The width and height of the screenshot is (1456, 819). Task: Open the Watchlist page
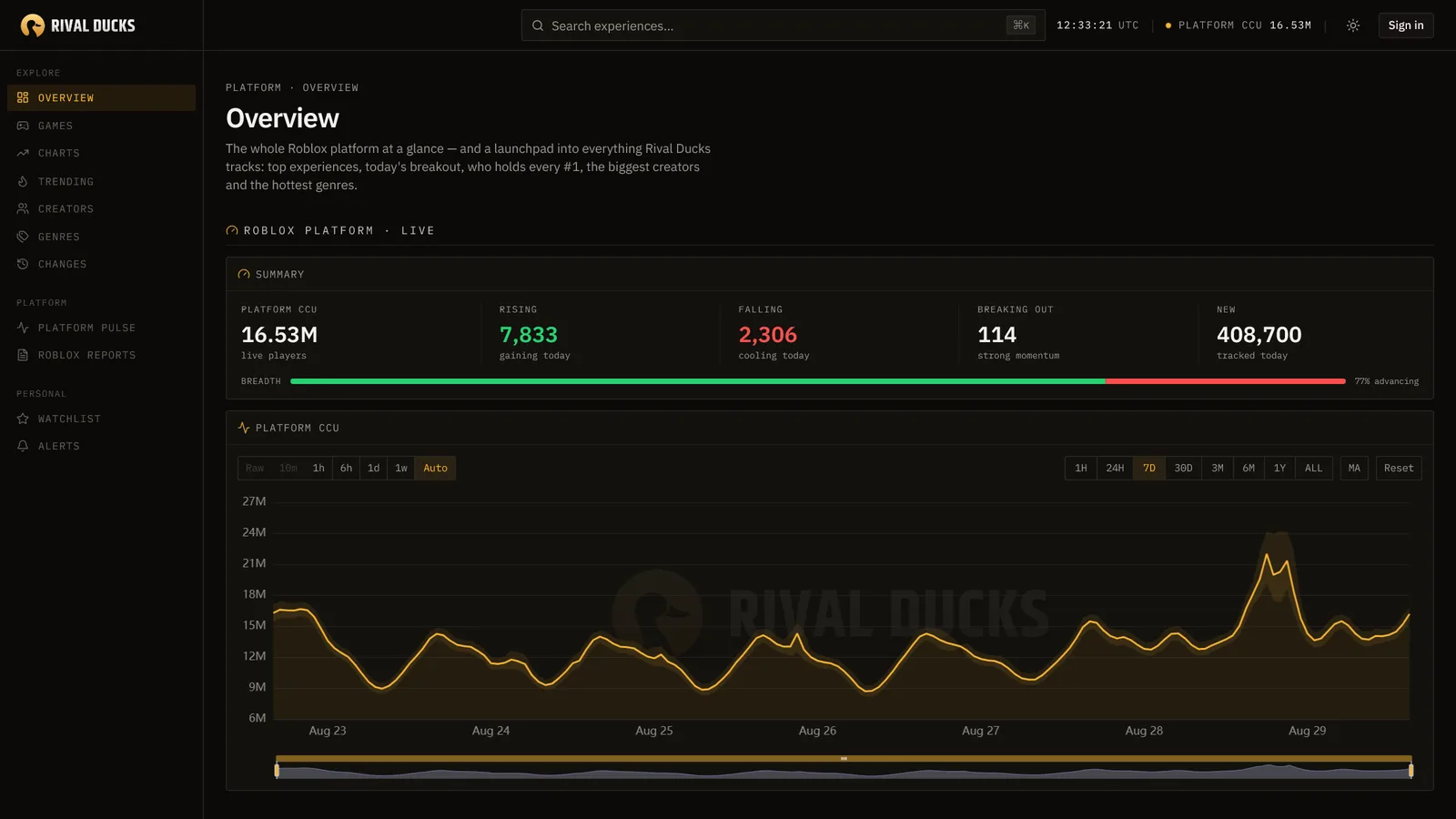101,419
